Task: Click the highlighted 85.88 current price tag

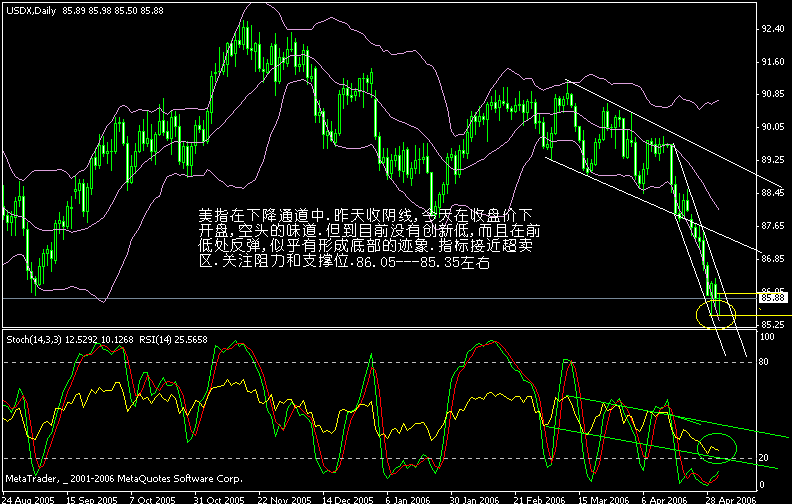Action: point(773,298)
